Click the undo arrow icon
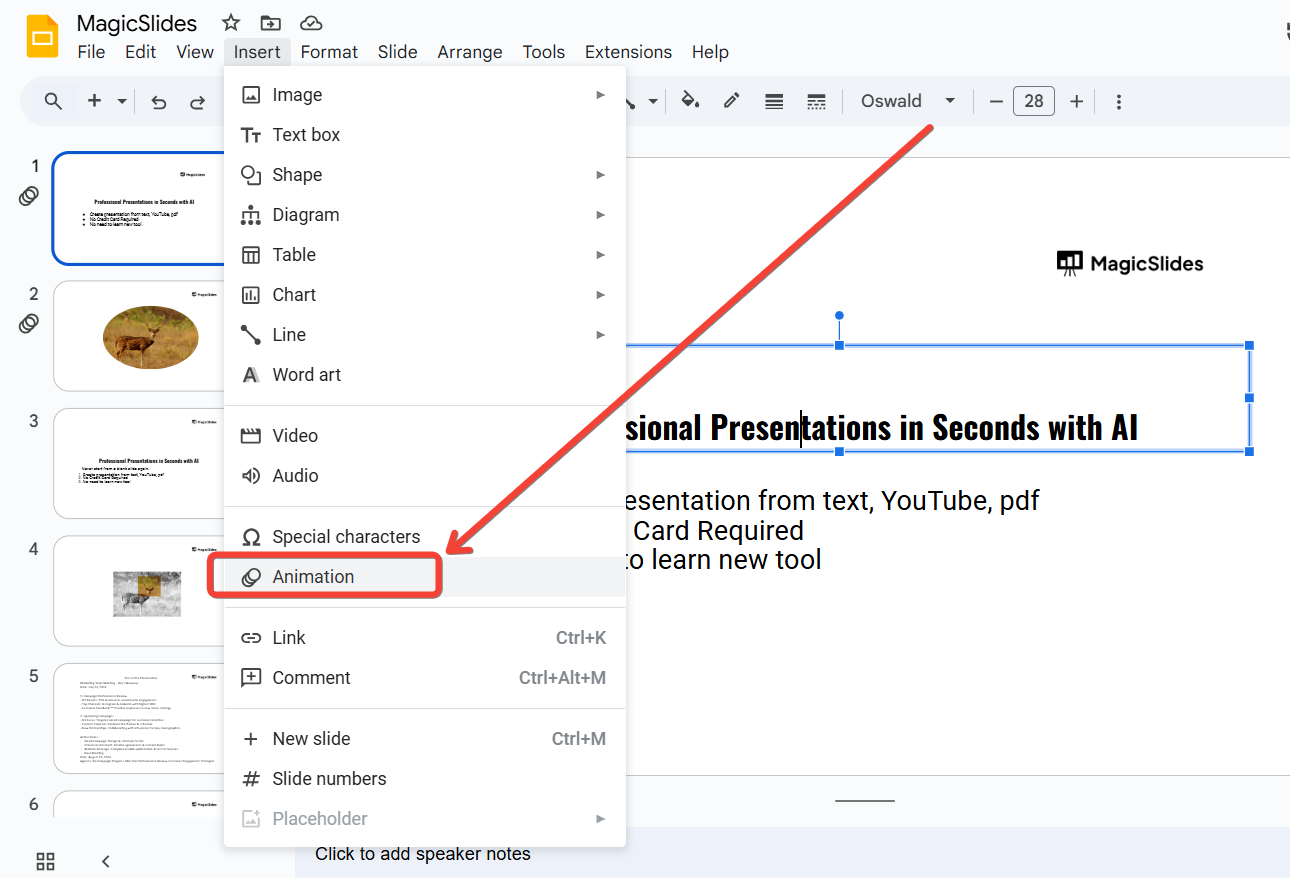Screen dimensions: 1290x878 point(159,102)
